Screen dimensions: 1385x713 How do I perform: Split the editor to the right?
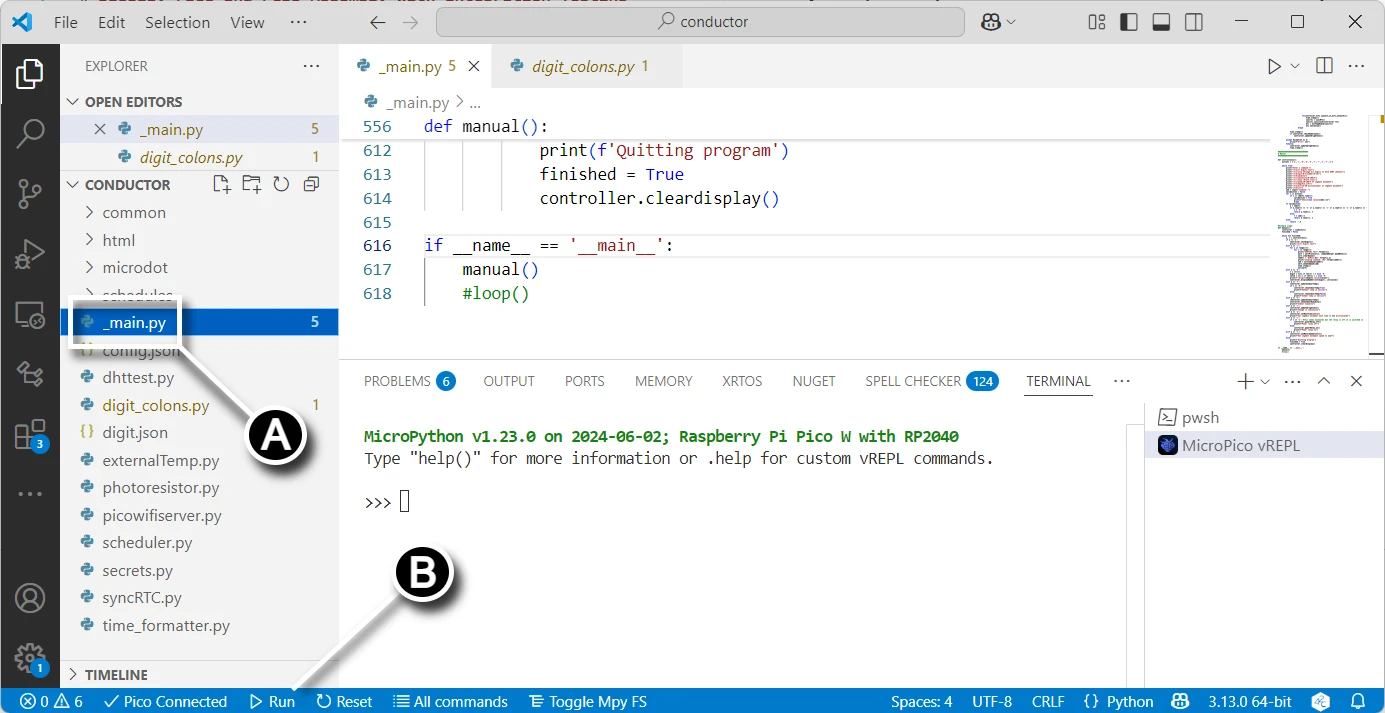[1324, 66]
